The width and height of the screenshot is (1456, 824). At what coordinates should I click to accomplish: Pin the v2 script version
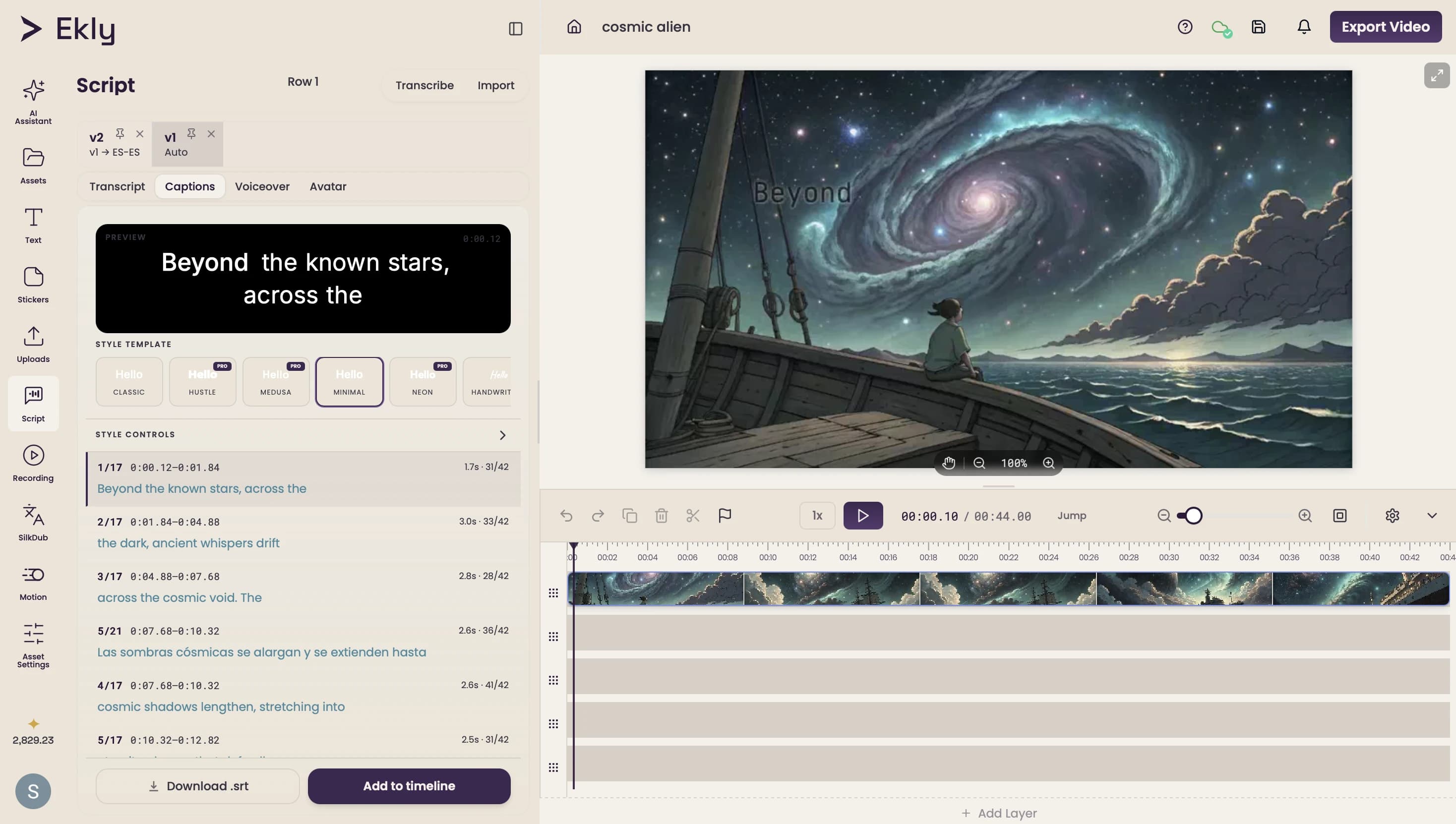coord(120,133)
